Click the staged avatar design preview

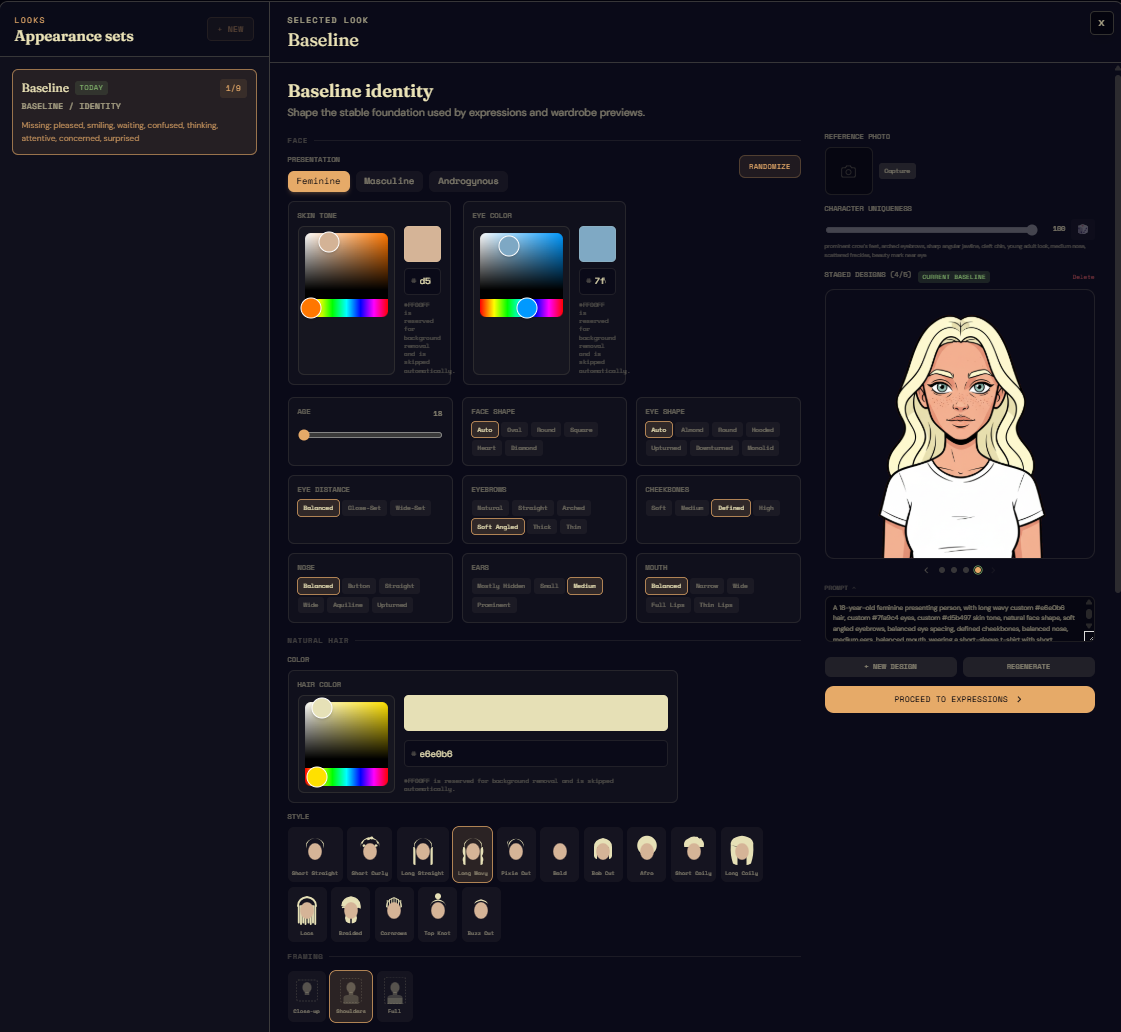pos(959,424)
